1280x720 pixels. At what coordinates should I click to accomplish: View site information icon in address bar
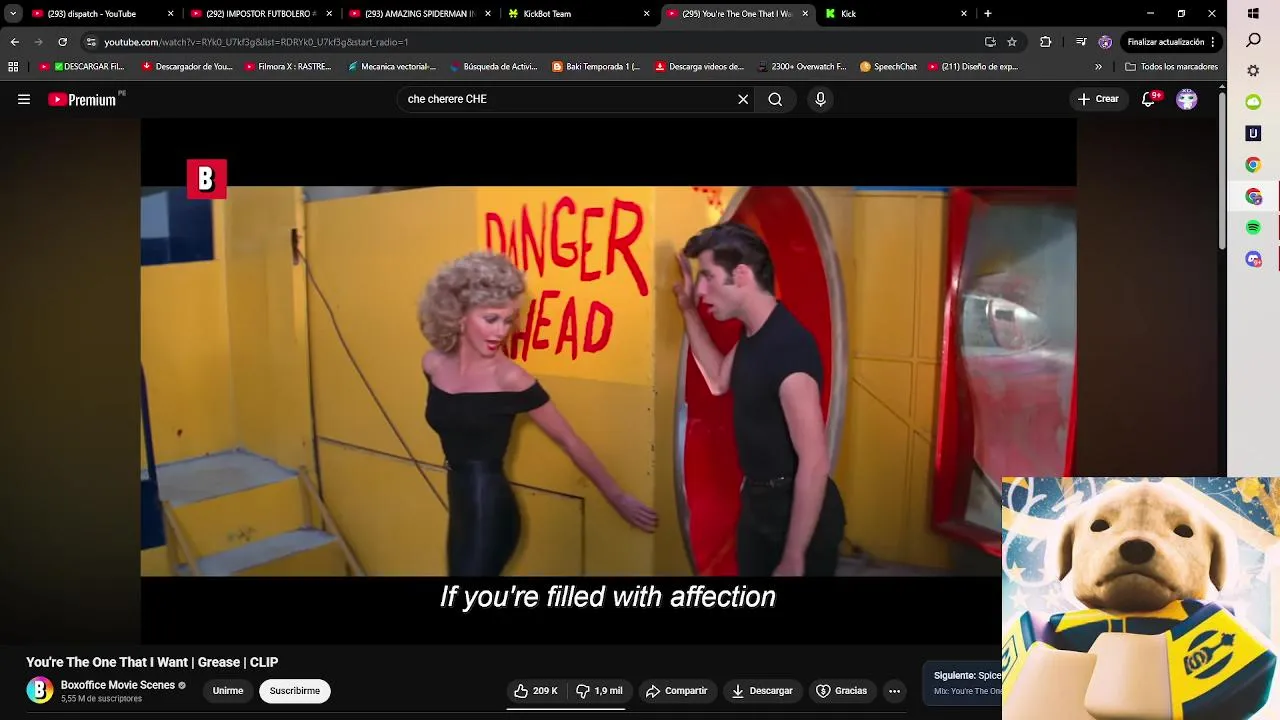click(91, 42)
